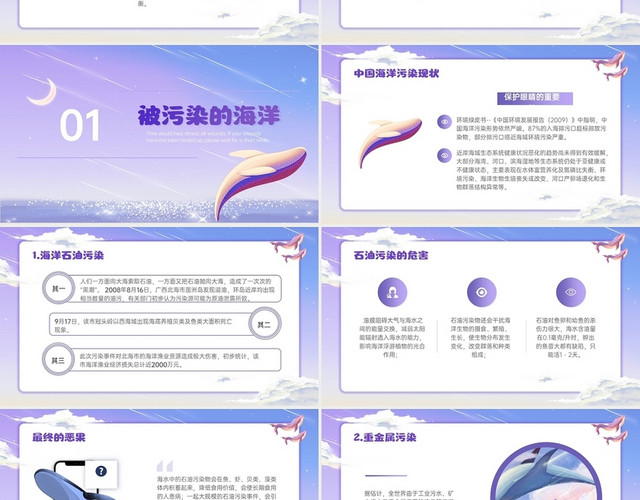Click the pink whales corner decoration on 石油污染的危害 slide

click(609, 248)
